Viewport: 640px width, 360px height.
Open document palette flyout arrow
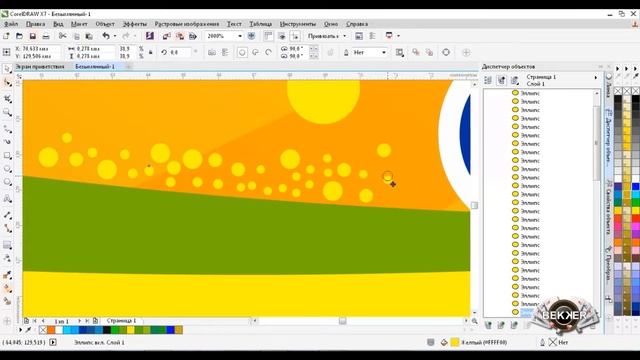point(20,330)
